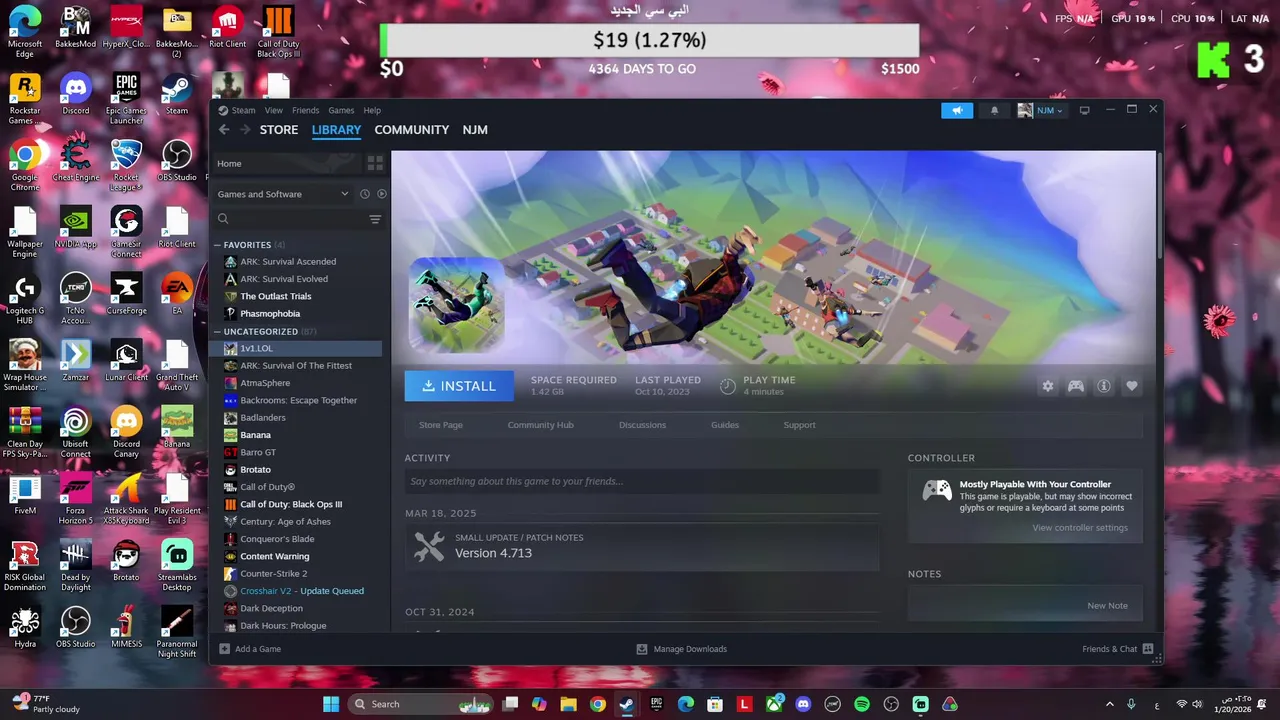The image size is (1280, 720).
Task: Open library advanced filter options icon
Action: 375,219
